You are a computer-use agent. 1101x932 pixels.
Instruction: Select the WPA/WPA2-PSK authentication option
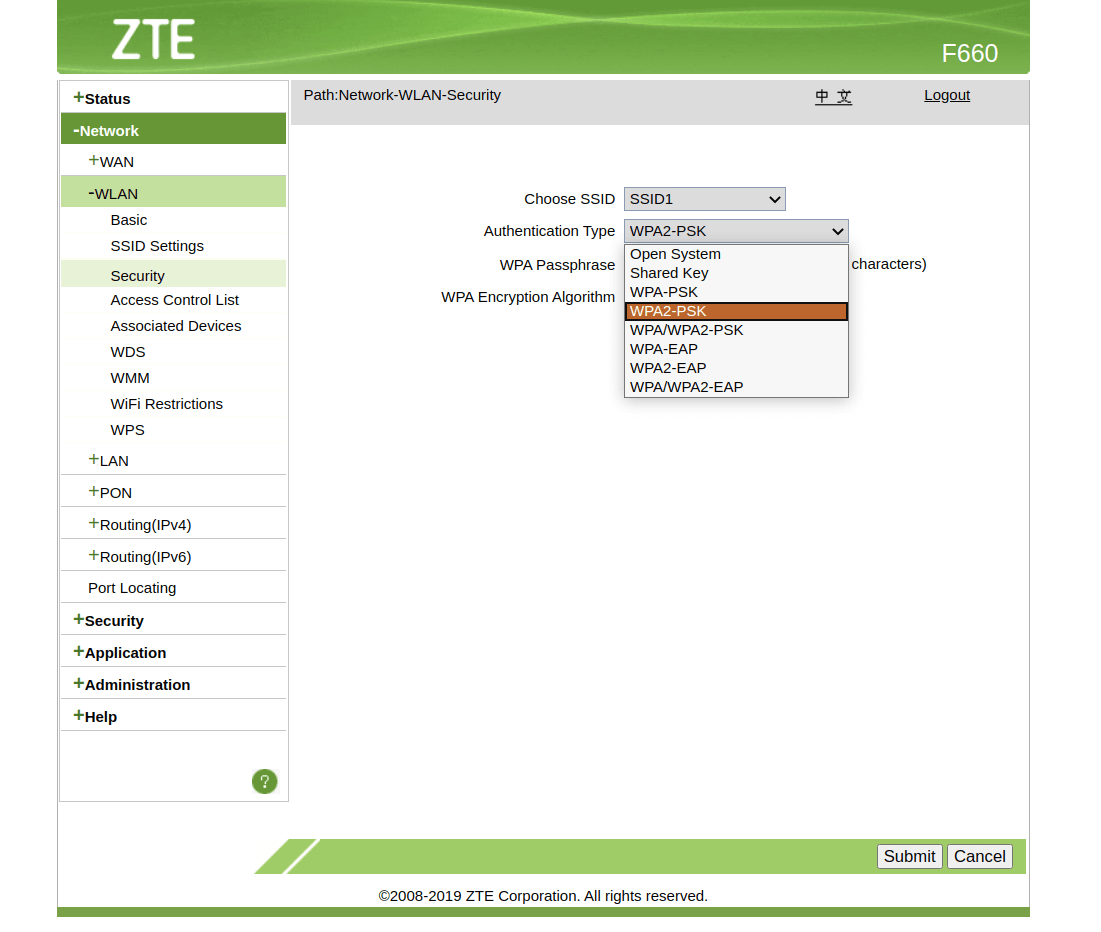pos(736,330)
